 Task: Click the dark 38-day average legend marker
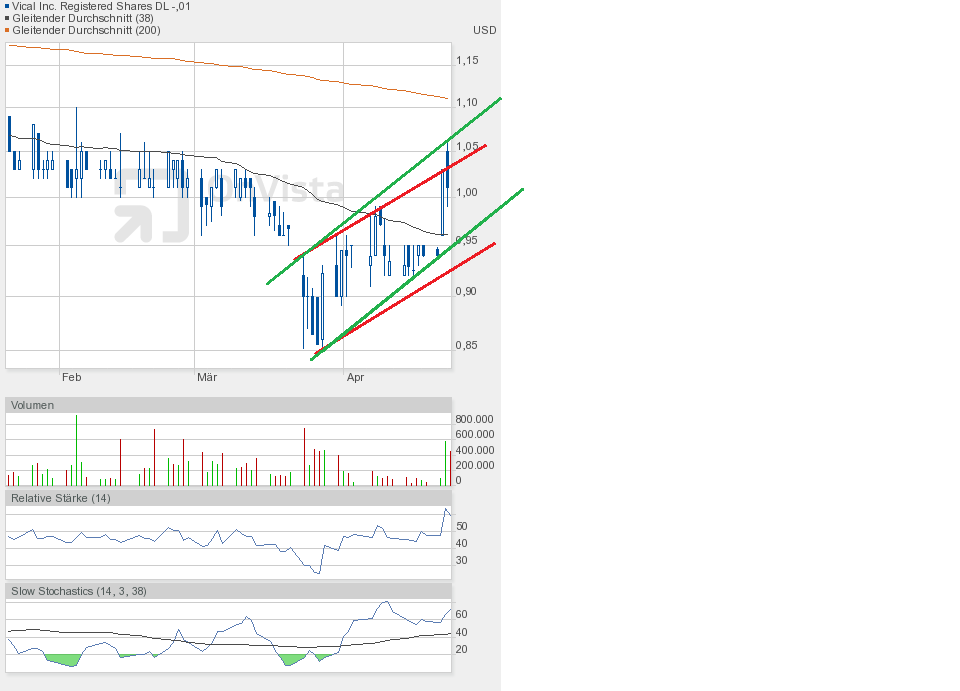(x=7, y=18)
